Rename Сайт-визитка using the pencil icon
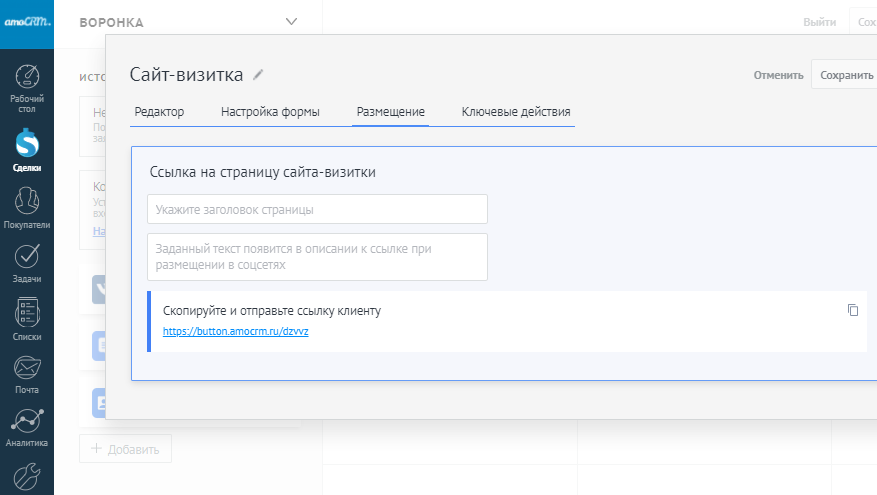The width and height of the screenshot is (877, 495). (x=259, y=74)
